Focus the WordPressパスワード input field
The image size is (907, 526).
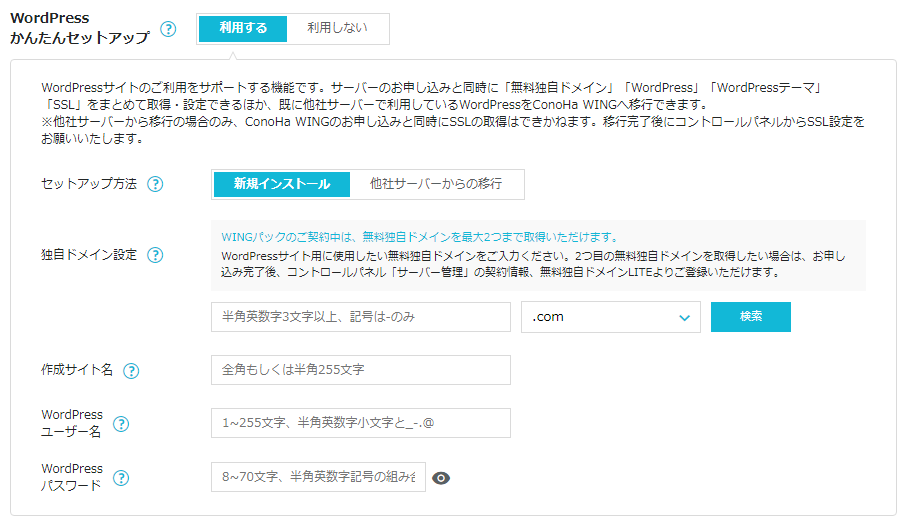click(x=318, y=477)
